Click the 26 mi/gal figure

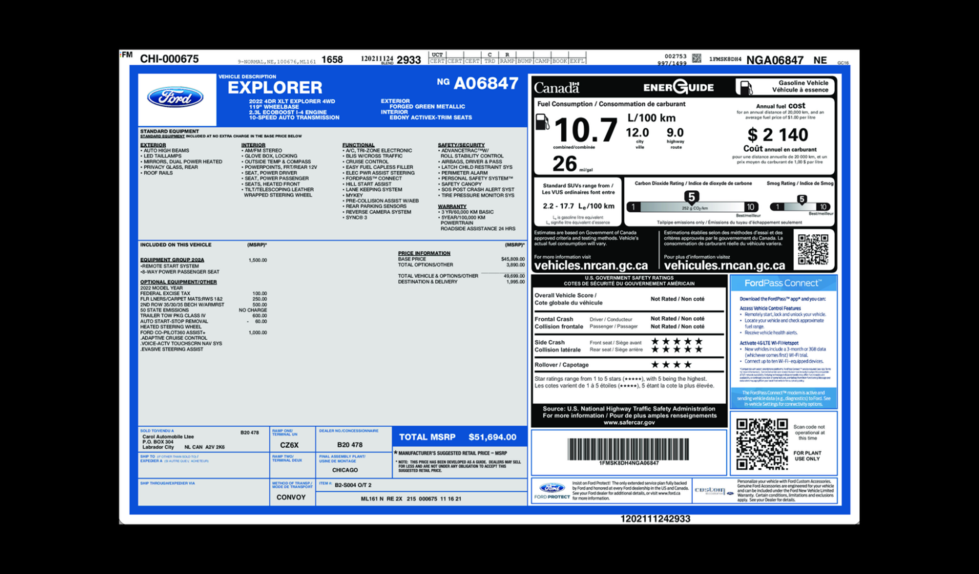pyautogui.click(x=573, y=164)
